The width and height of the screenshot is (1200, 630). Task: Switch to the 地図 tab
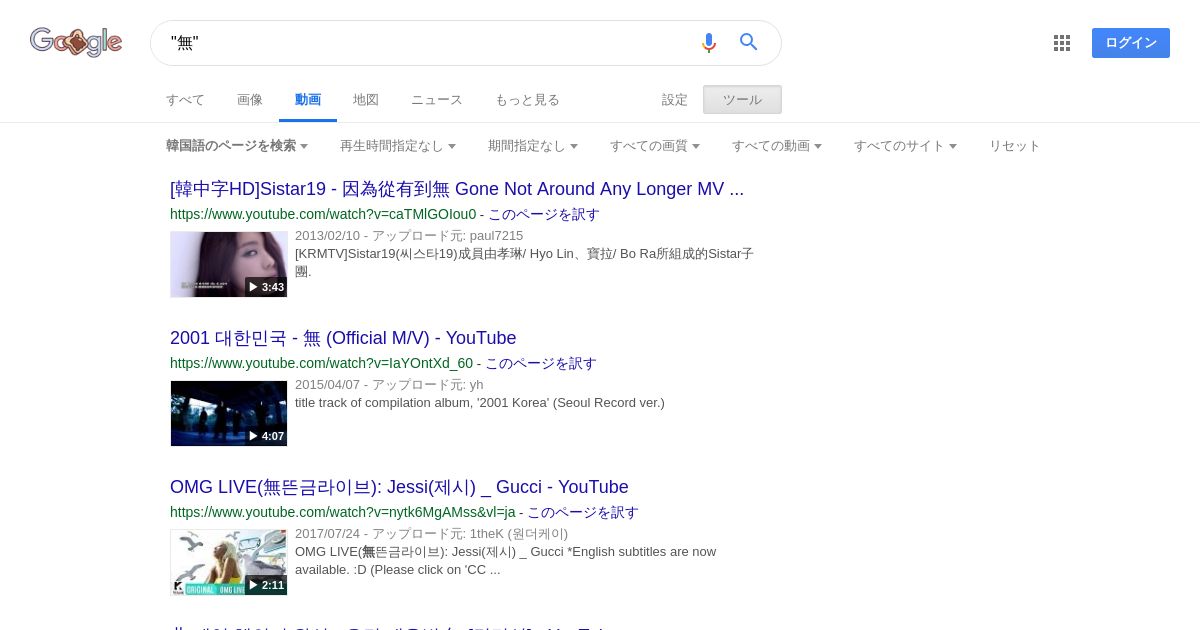click(366, 100)
